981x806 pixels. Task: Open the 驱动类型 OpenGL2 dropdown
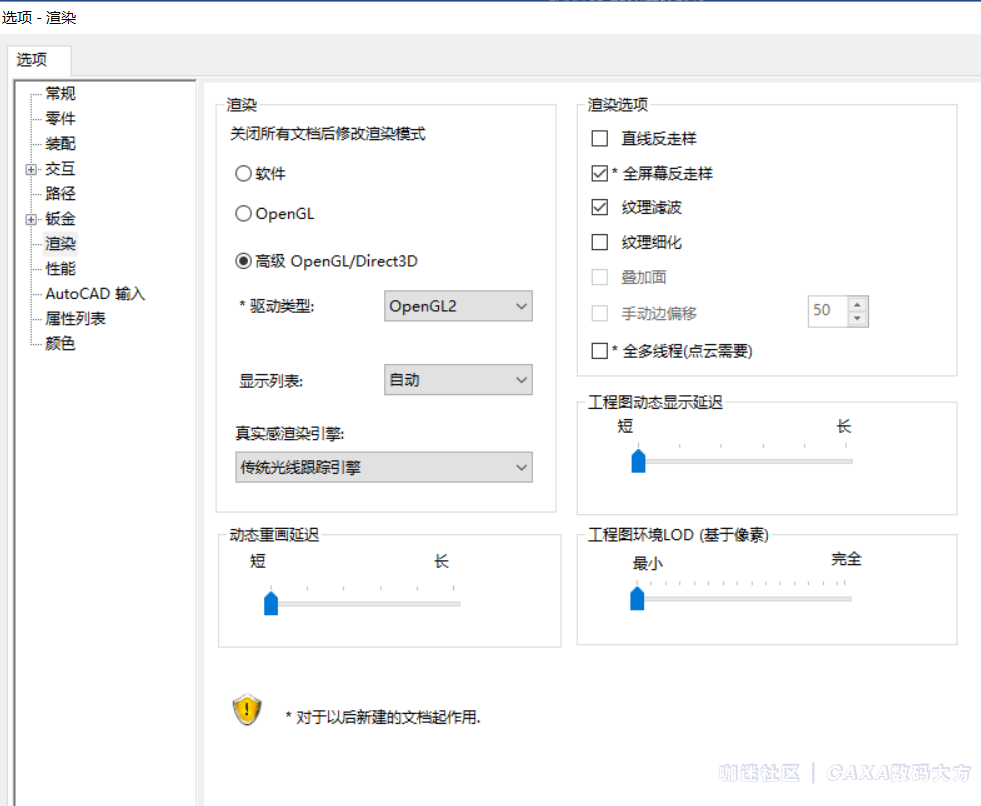click(x=458, y=306)
